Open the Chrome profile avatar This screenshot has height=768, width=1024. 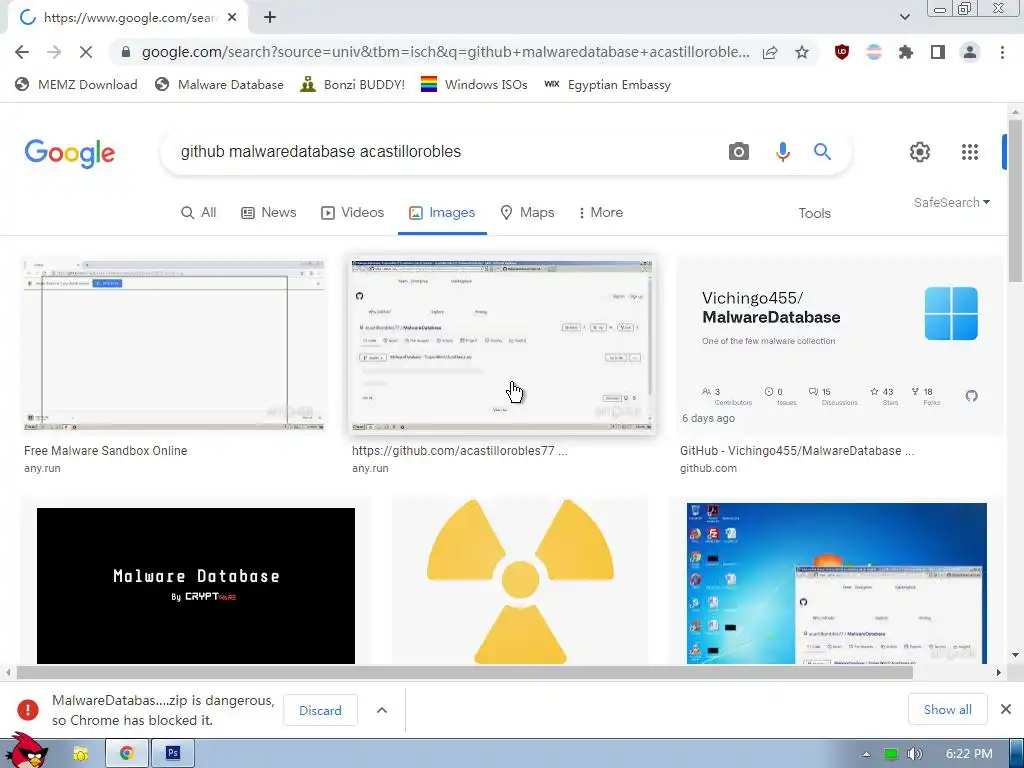(x=970, y=52)
